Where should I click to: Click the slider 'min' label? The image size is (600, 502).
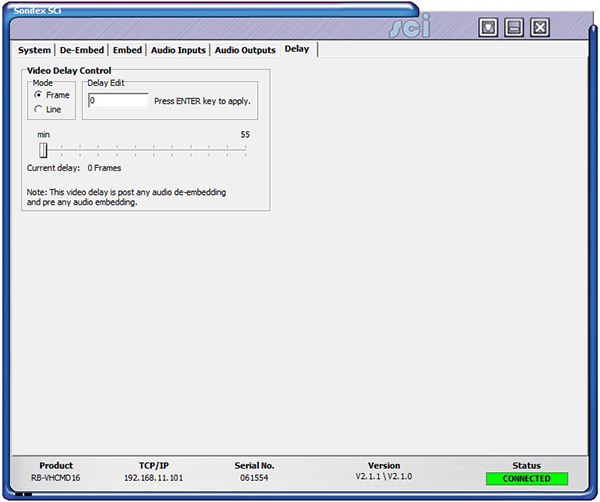pos(43,135)
